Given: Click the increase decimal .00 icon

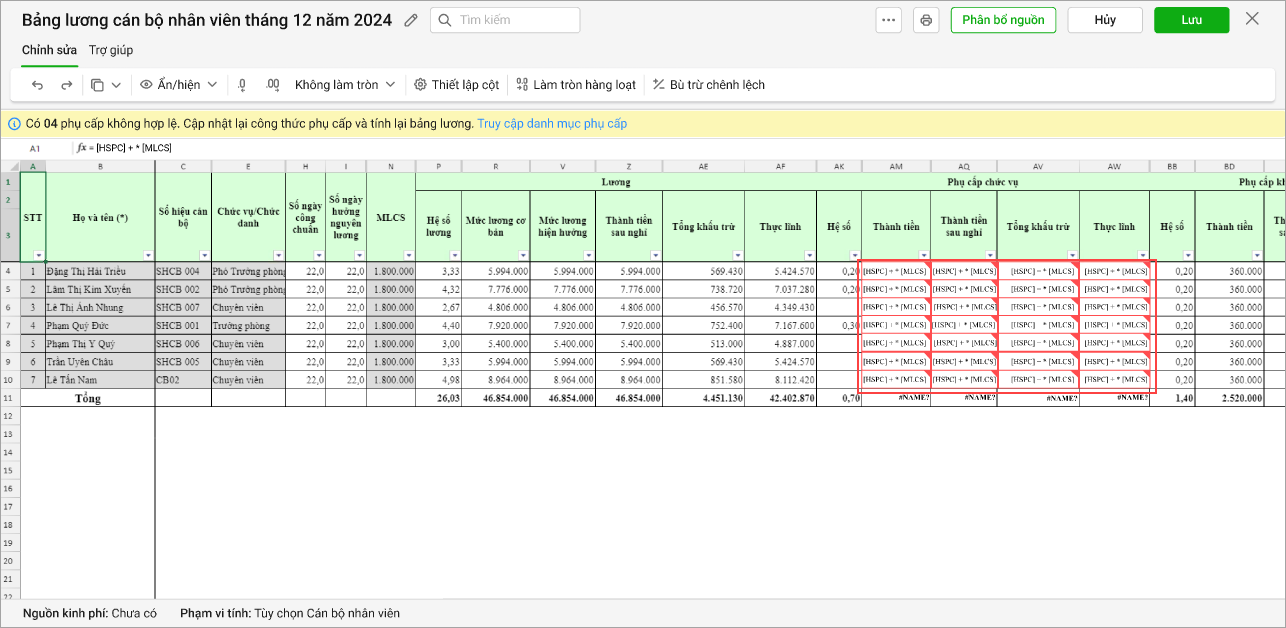Looking at the screenshot, I should click(272, 85).
